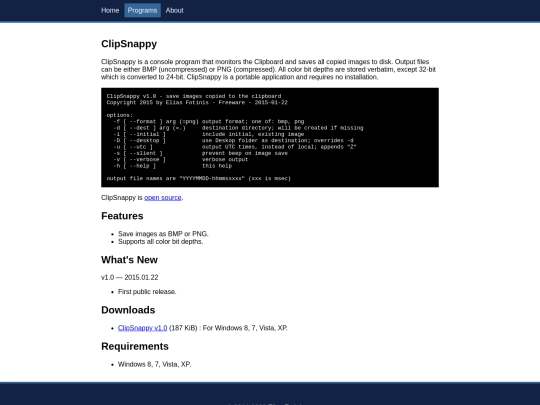
Task: Click 'Supports all color bit depths.' bullet
Action: click(x=160, y=241)
